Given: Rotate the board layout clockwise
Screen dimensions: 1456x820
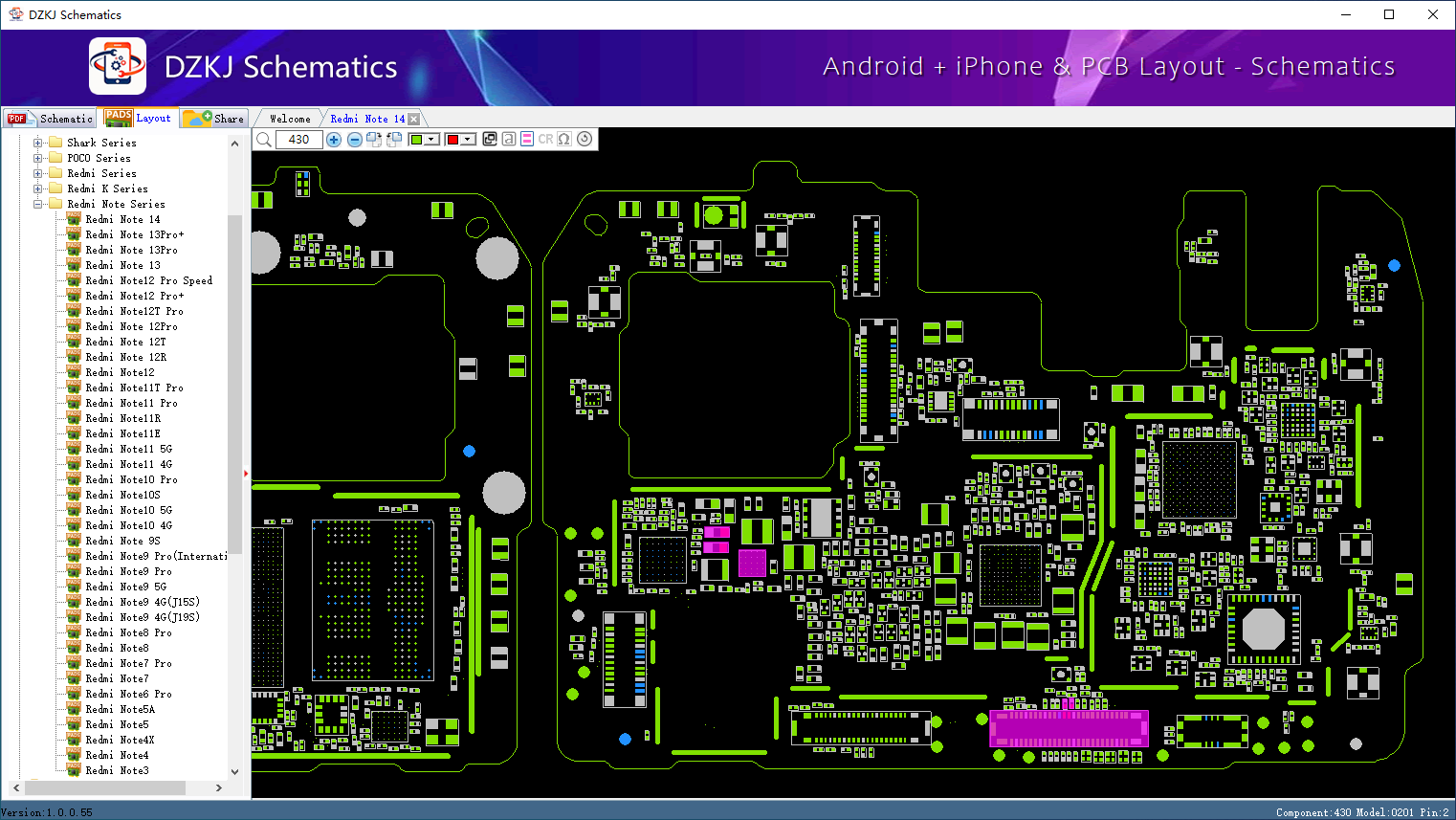Looking at the screenshot, I should (374, 140).
